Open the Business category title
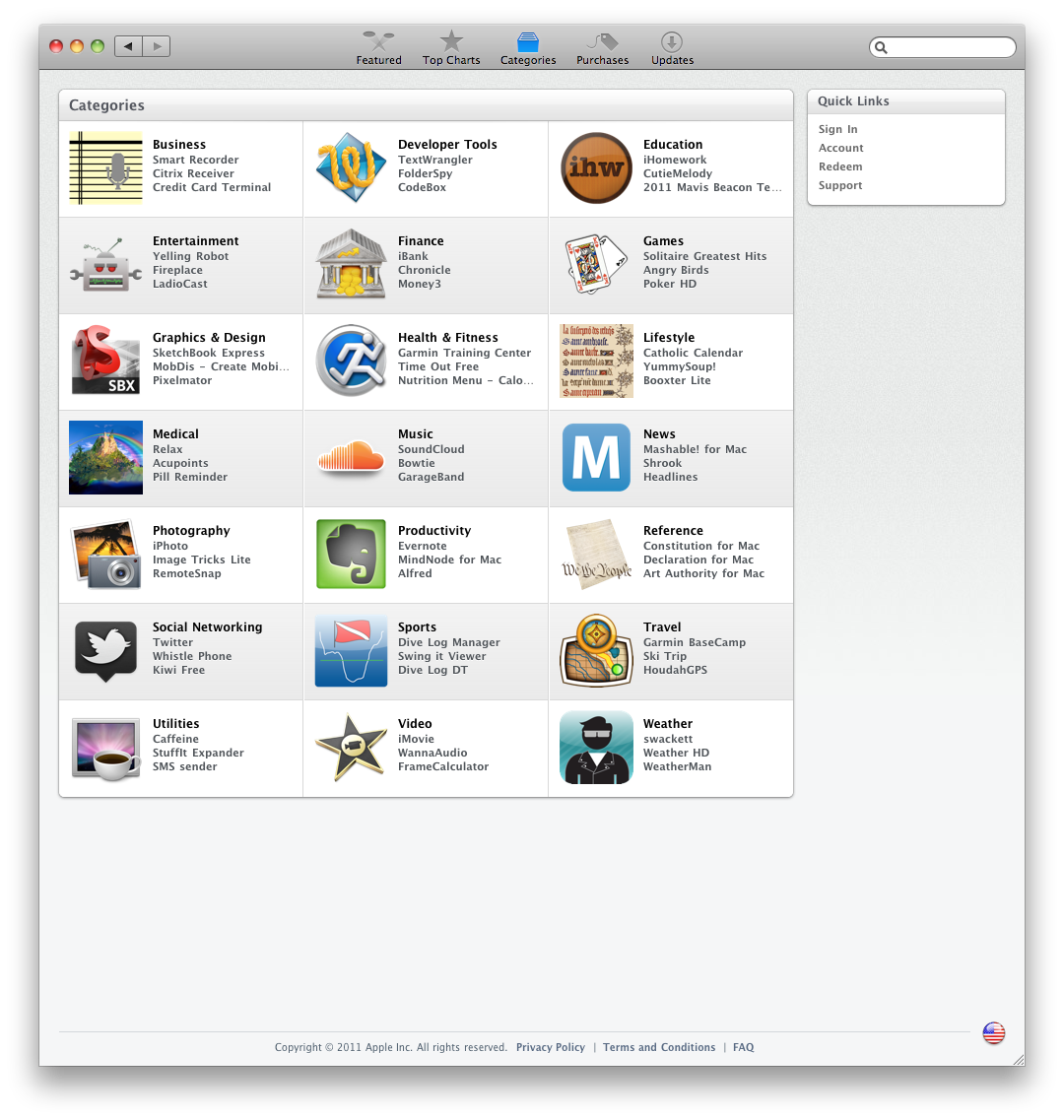Viewport: 1064px width, 1120px height. [178, 144]
